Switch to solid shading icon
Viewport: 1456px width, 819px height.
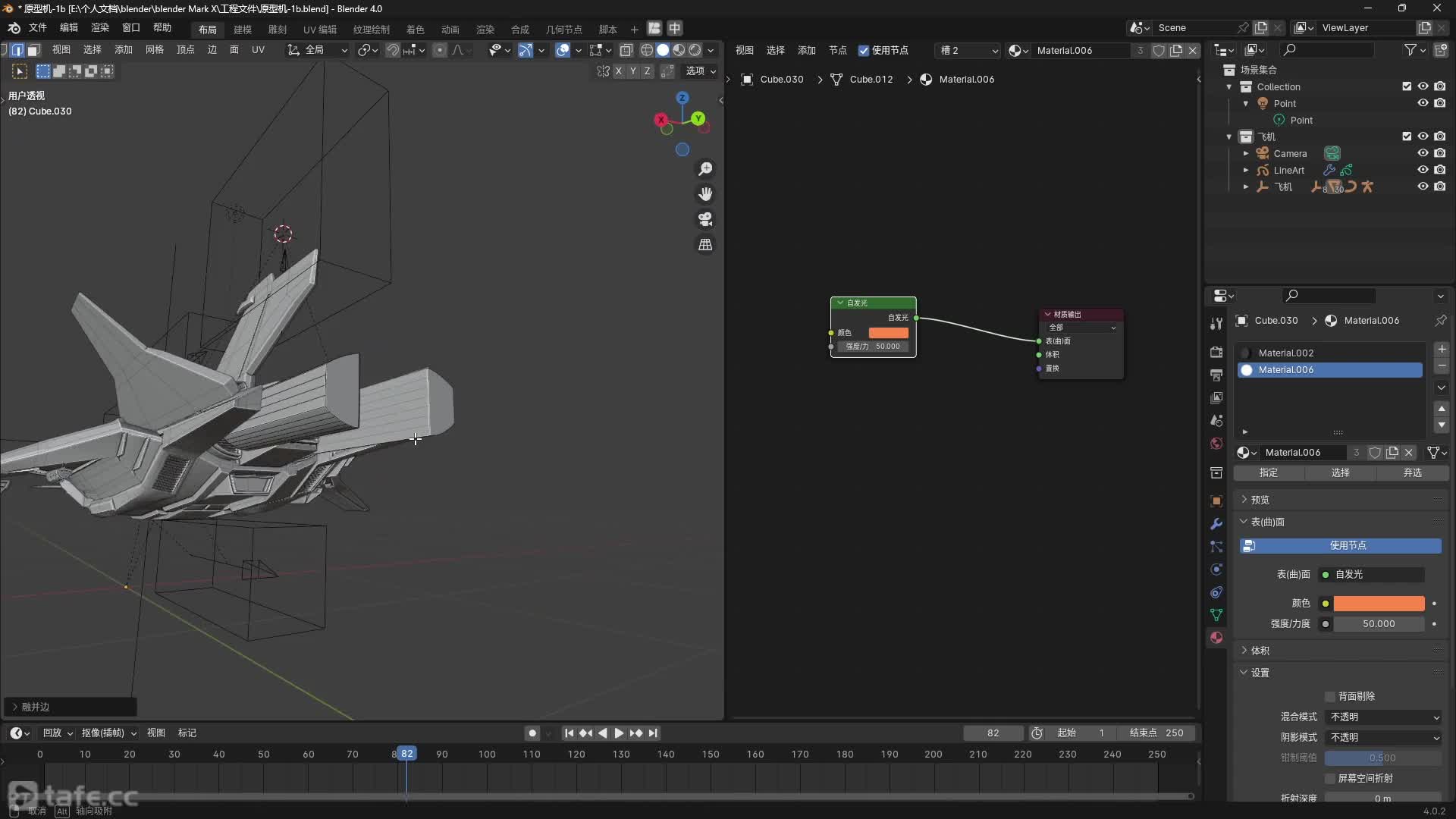point(663,50)
